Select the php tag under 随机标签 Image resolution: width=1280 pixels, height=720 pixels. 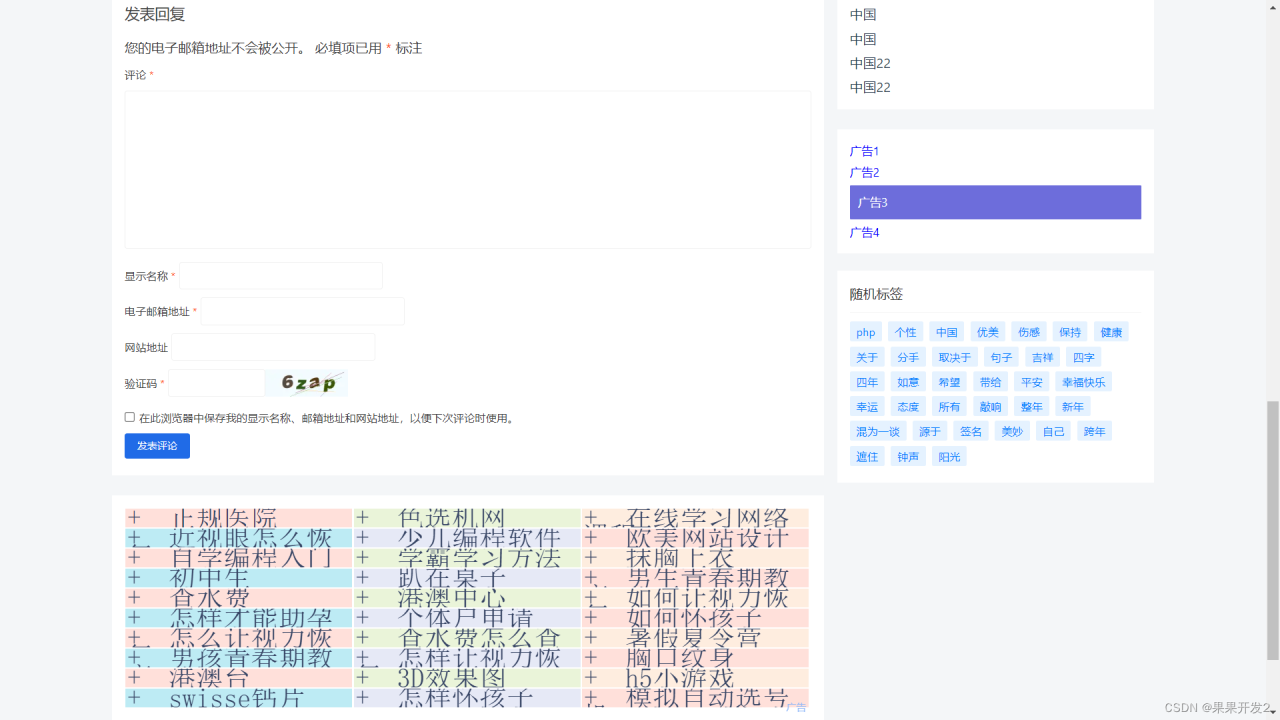click(x=865, y=331)
